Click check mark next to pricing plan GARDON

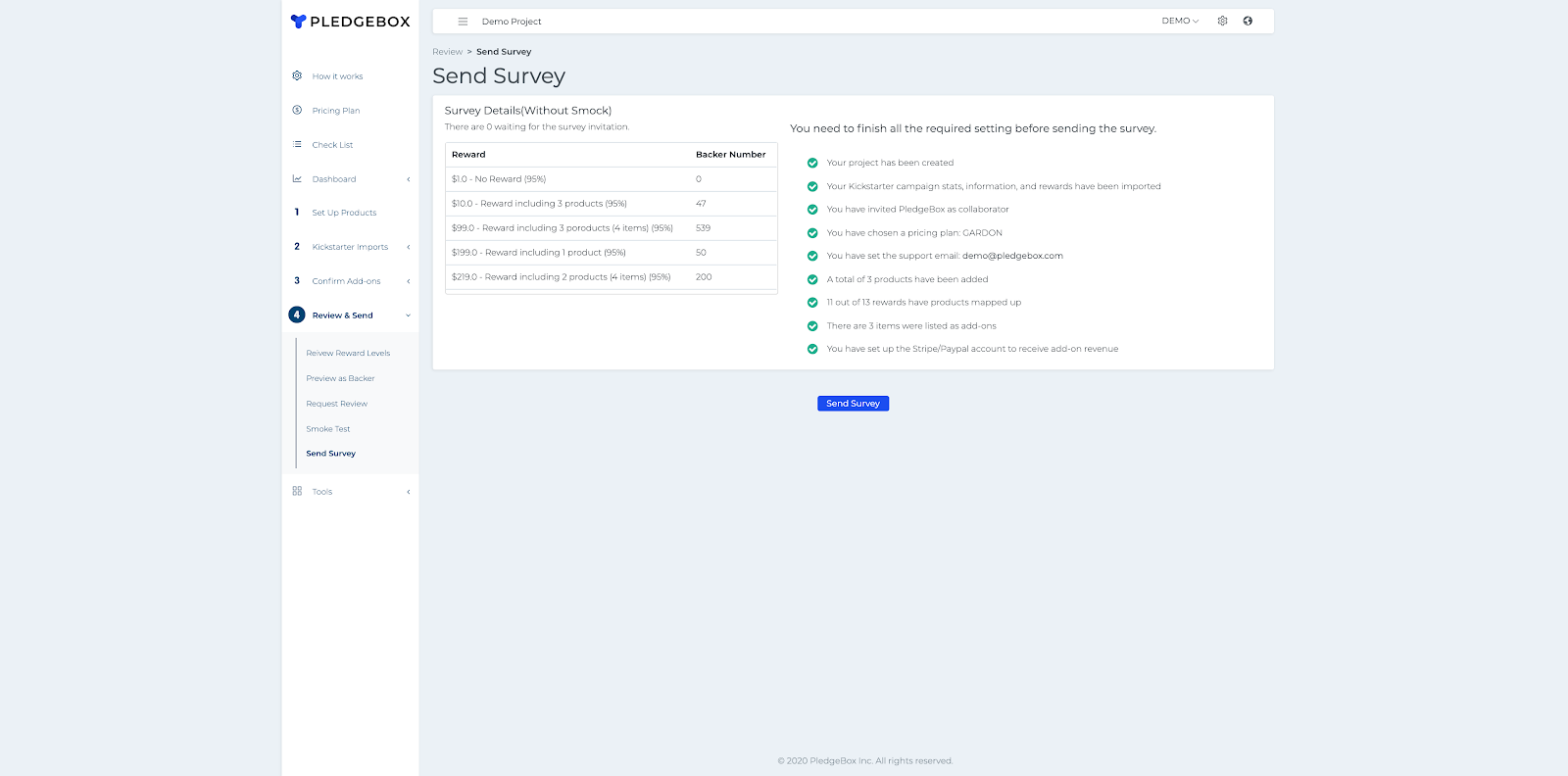[812, 233]
